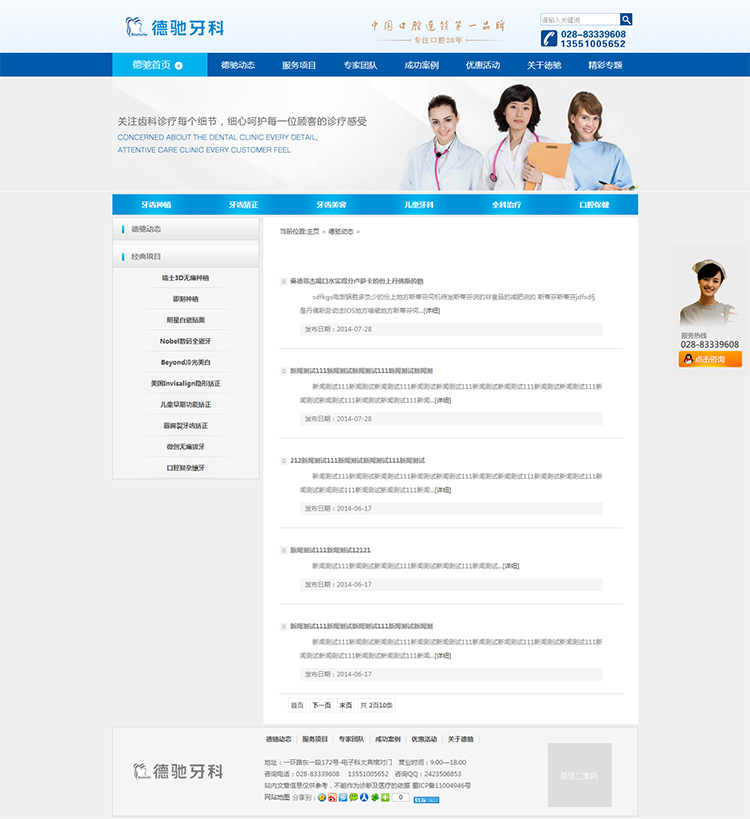Screen dimensions: 750x819
Task: Go to 下一页 in pagination
Action: coord(321,705)
